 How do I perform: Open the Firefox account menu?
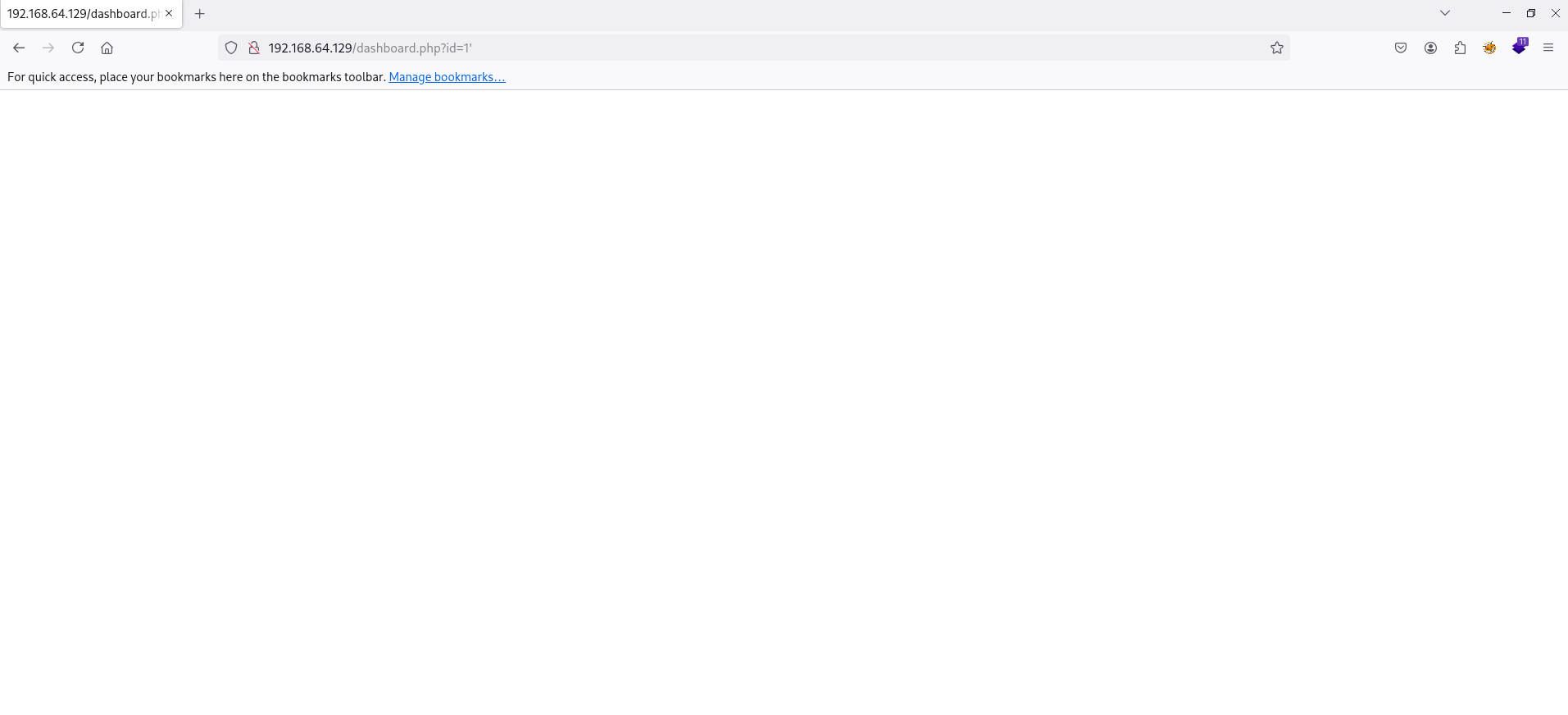point(1430,48)
